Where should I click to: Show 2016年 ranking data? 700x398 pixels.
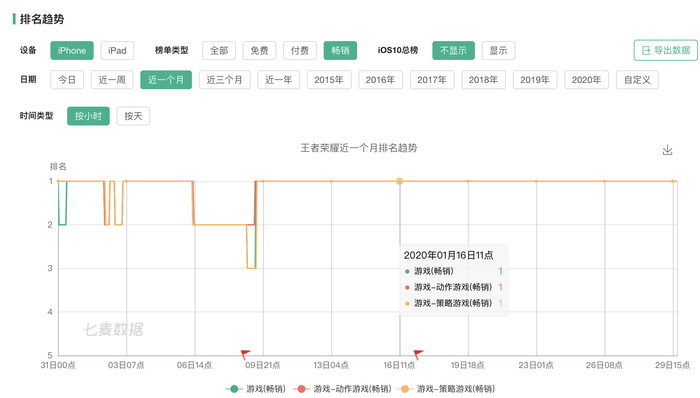380,80
